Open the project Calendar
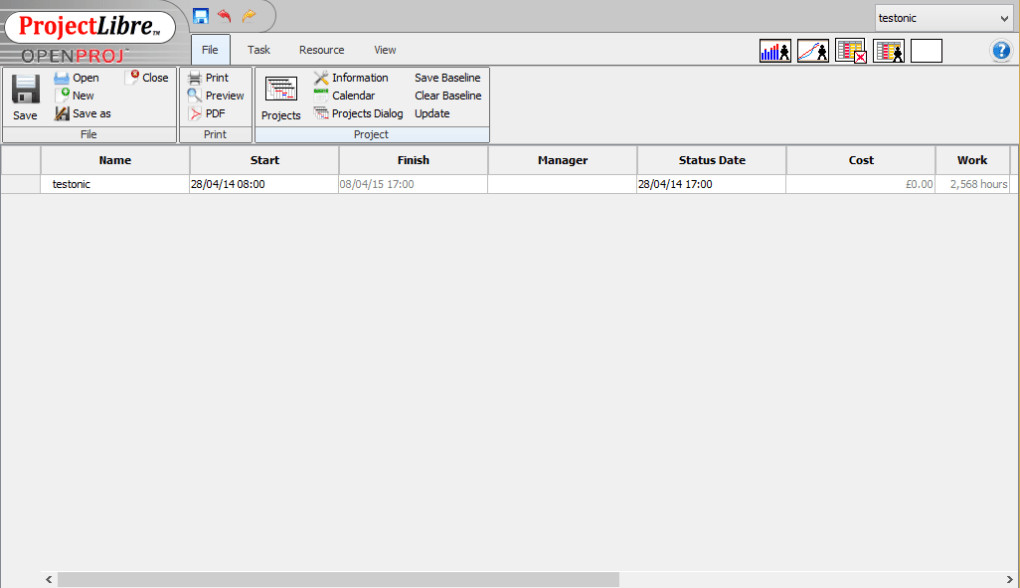The height and width of the screenshot is (588, 1020). (345, 95)
